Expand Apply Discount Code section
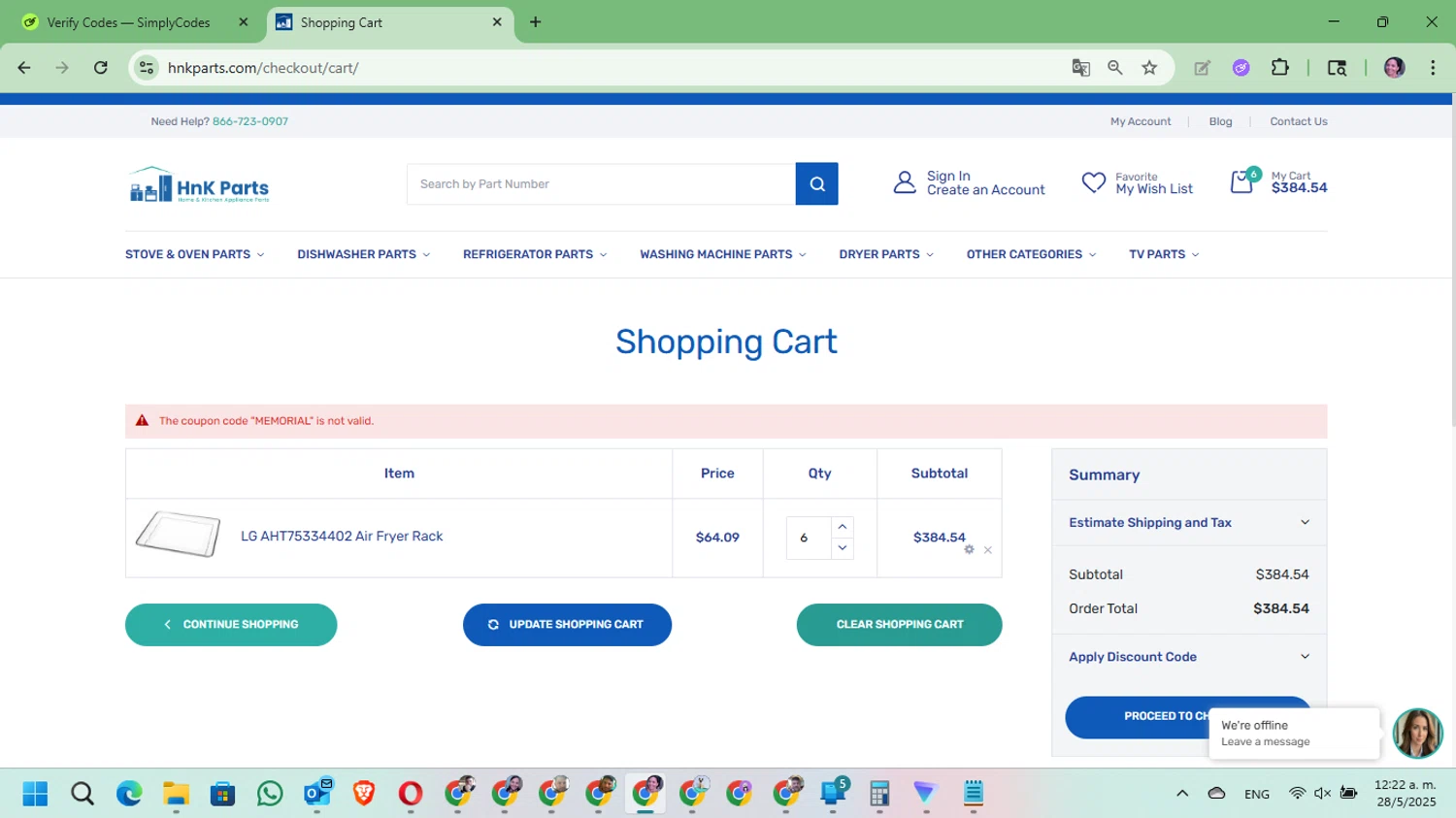 pyautogui.click(x=1189, y=657)
